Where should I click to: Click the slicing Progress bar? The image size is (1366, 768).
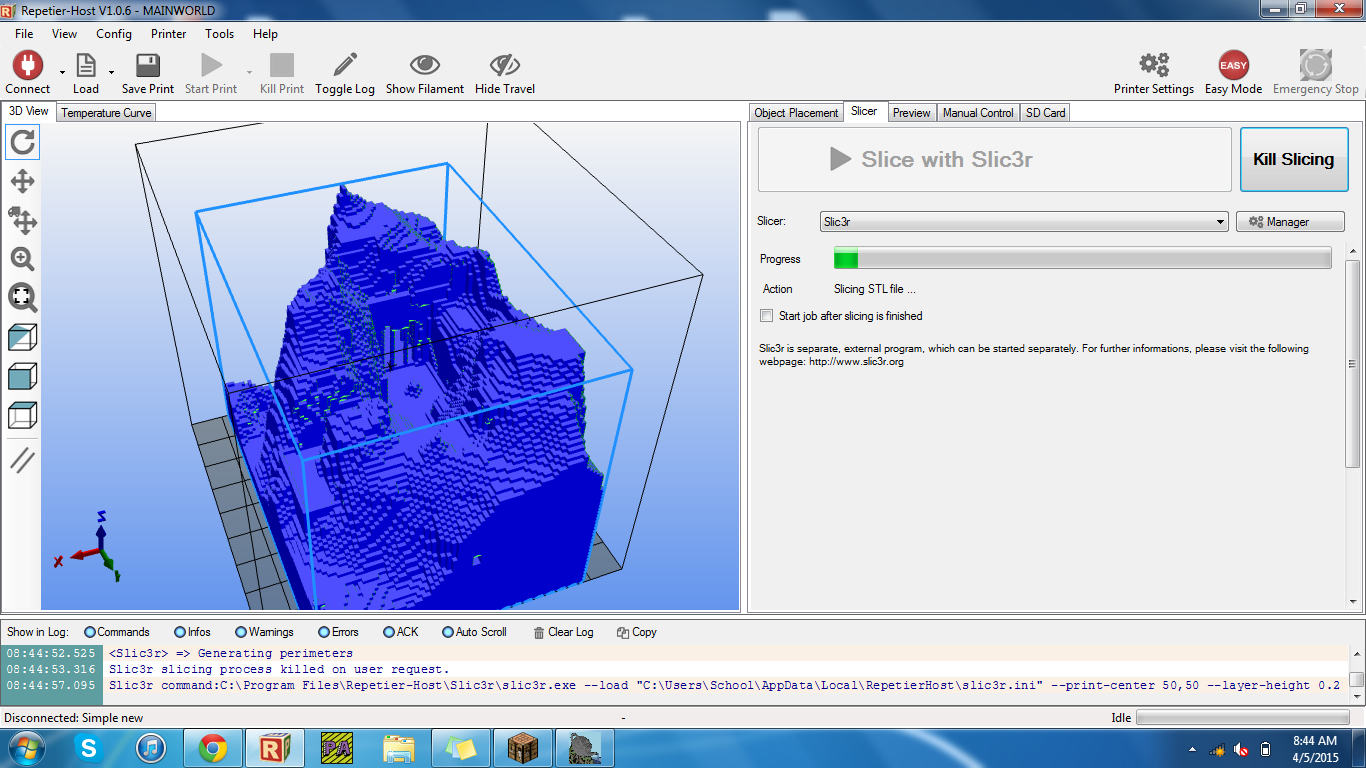[x=1083, y=259]
